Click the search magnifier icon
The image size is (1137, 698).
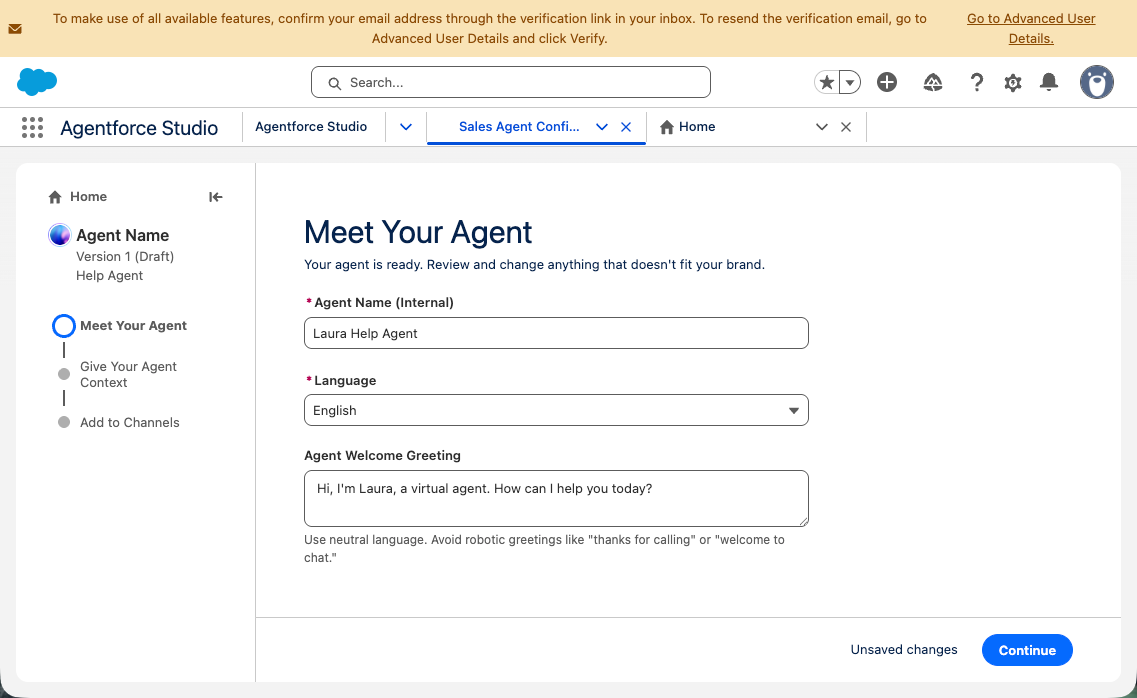tap(334, 83)
